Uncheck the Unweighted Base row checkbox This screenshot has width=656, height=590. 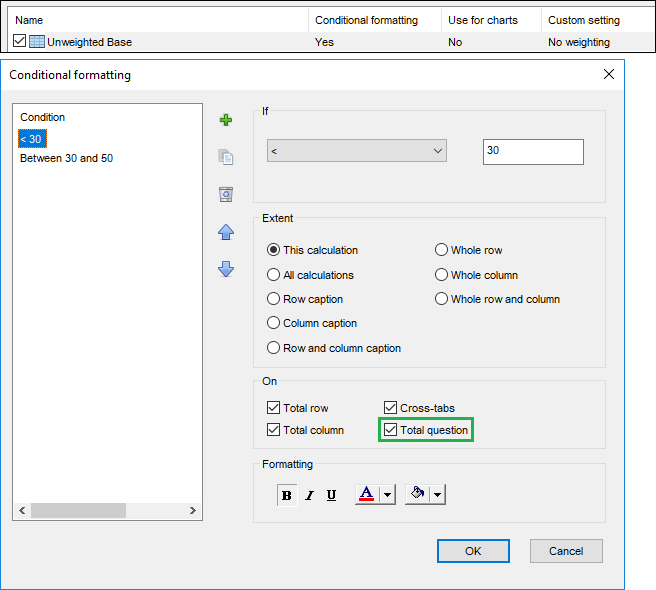[19, 41]
